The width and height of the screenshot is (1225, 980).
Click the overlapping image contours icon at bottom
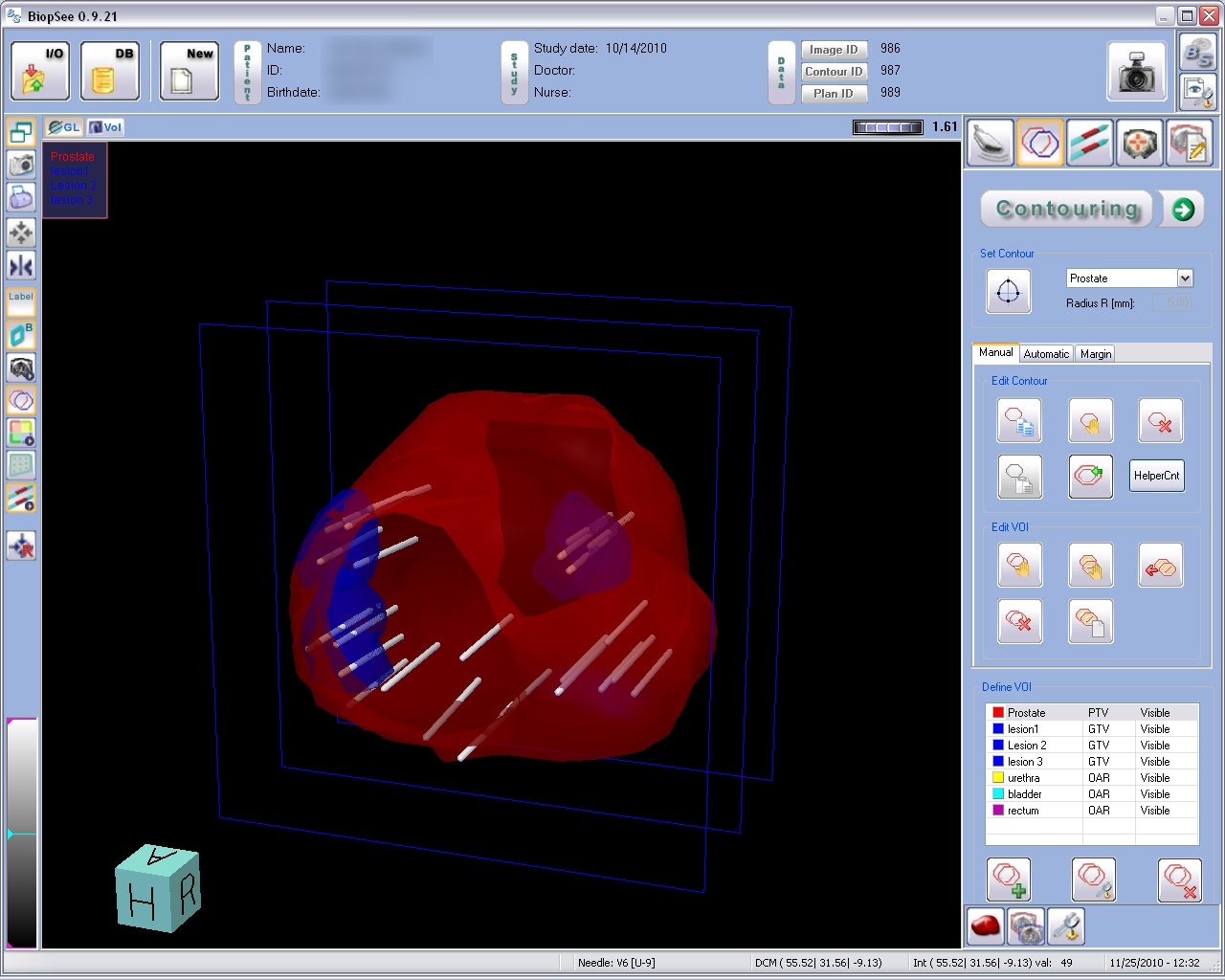[x=1026, y=925]
